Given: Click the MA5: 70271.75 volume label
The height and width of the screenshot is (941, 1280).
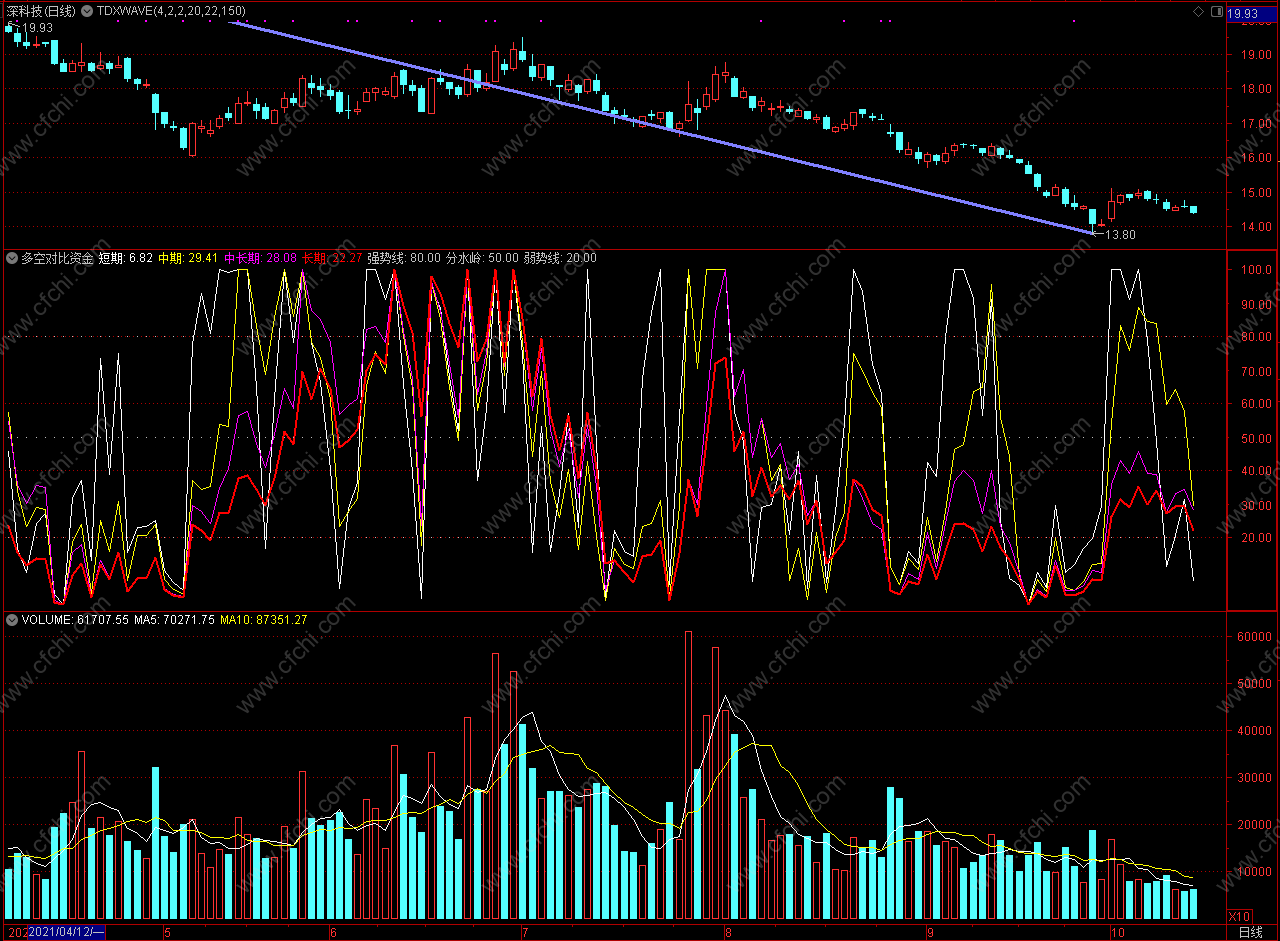Looking at the screenshot, I should coord(173,620).
